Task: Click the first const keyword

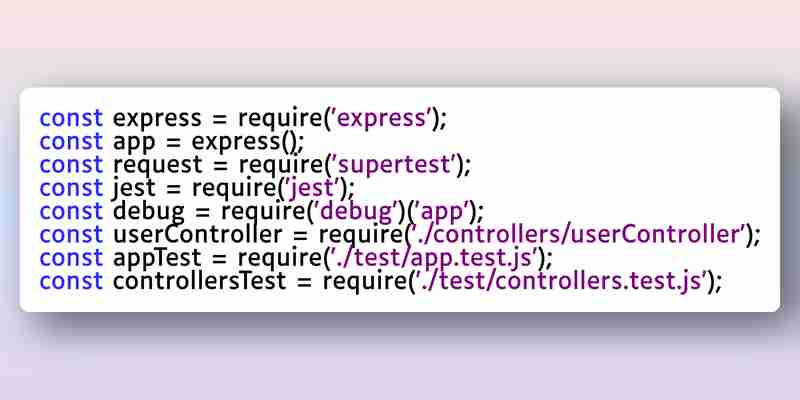Action: 71,118
